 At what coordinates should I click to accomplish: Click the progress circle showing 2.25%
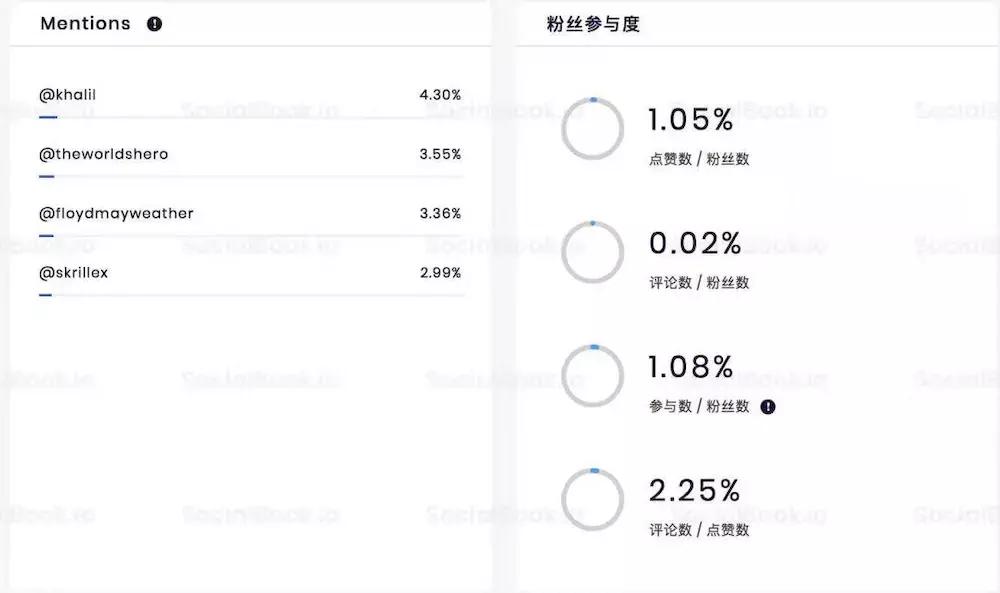pos(593,498)
